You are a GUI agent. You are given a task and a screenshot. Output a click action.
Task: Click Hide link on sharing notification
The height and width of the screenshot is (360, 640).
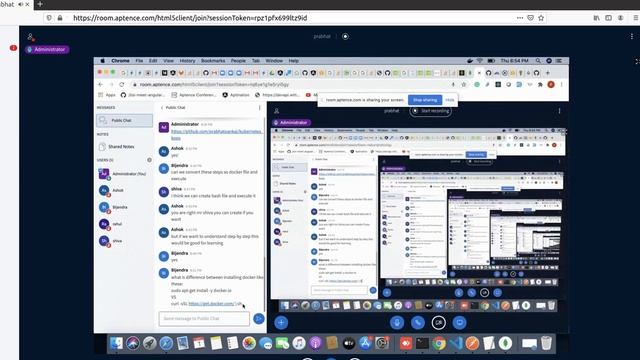[x=449, y=100]
